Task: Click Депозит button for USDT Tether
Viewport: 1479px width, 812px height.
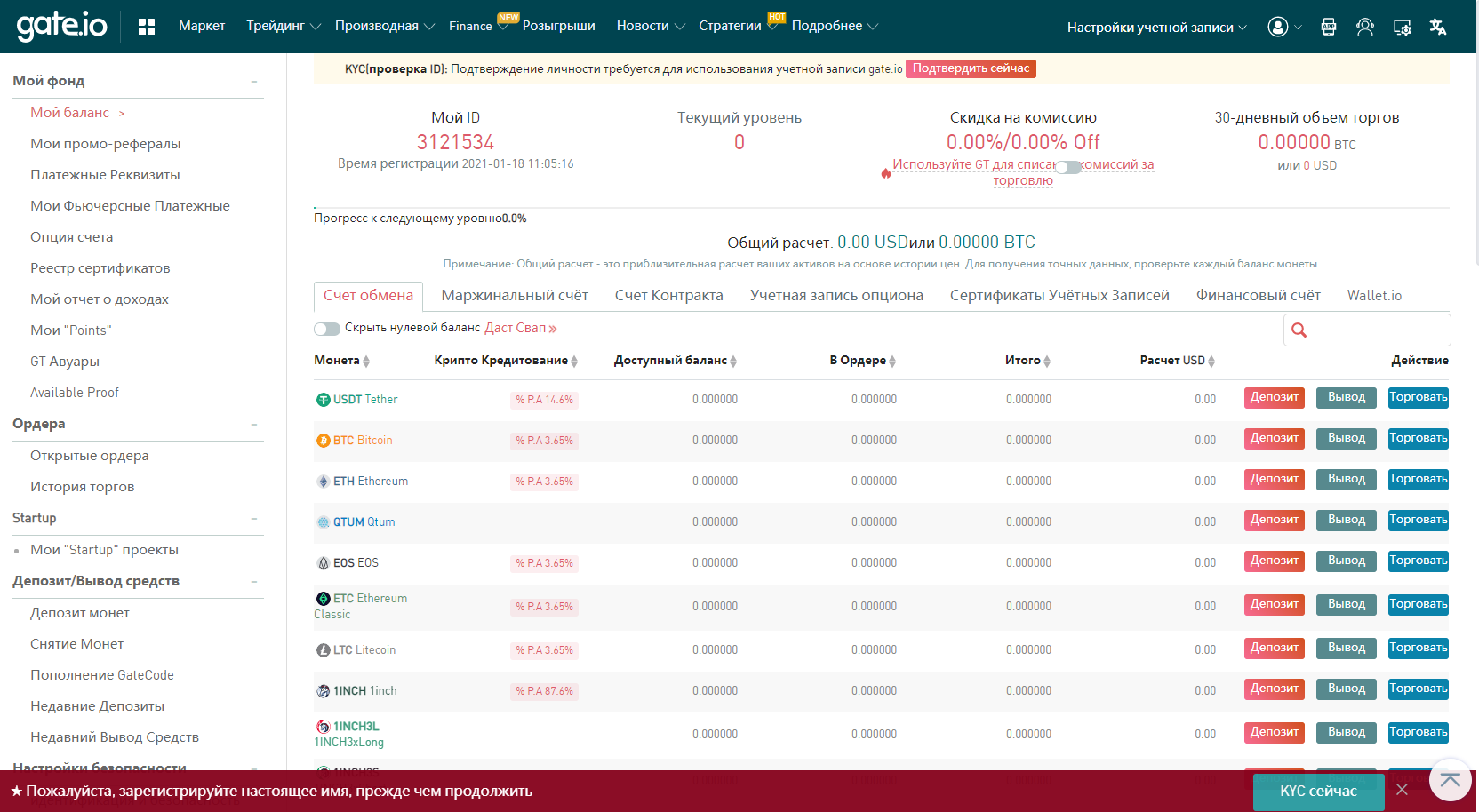Action: click(x=1275, y=398)
